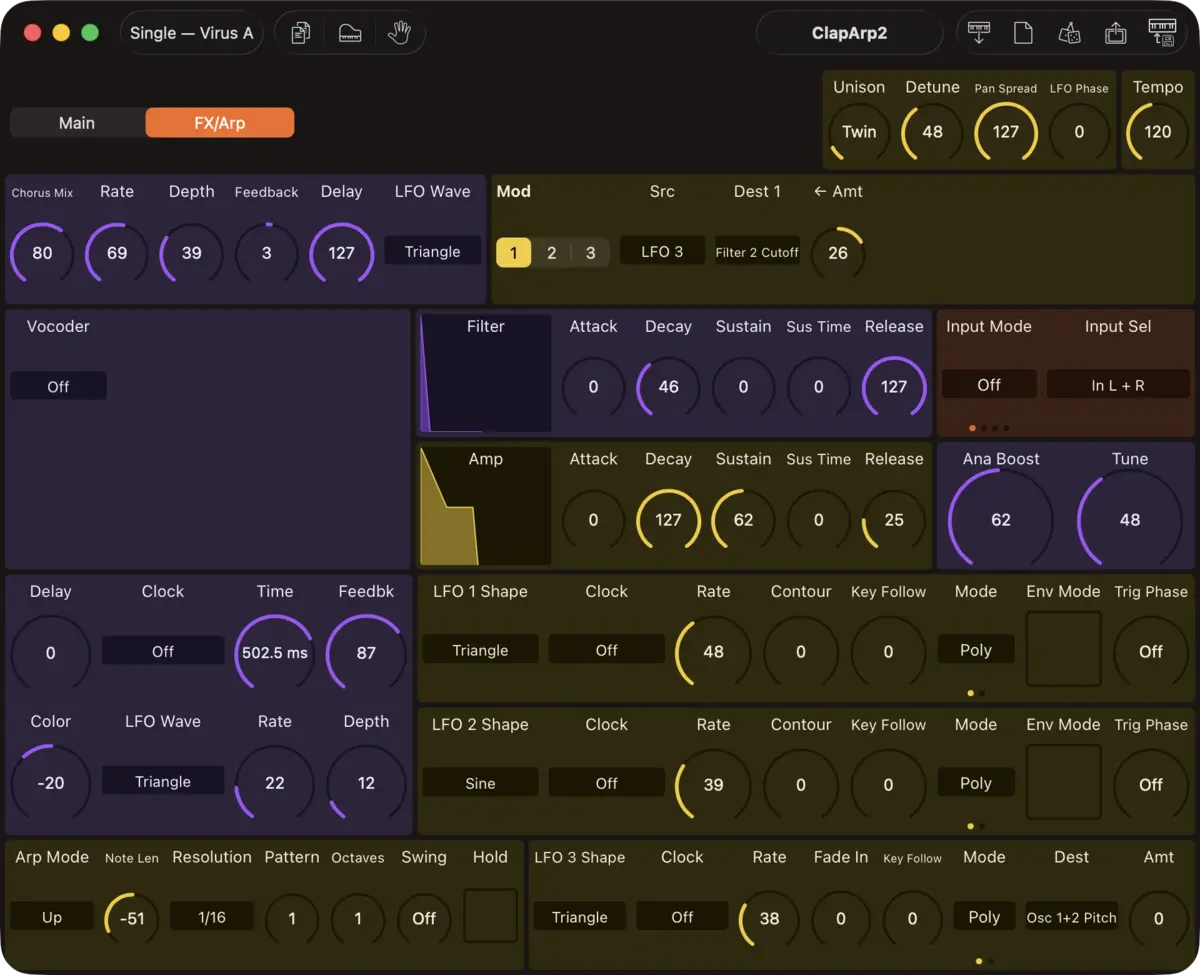Viewport: 1200px width, 975px height.
Task: Open the LFO 3 Dest Osc 1+2 Pitch dropdown
Action: click(1071, 917)
